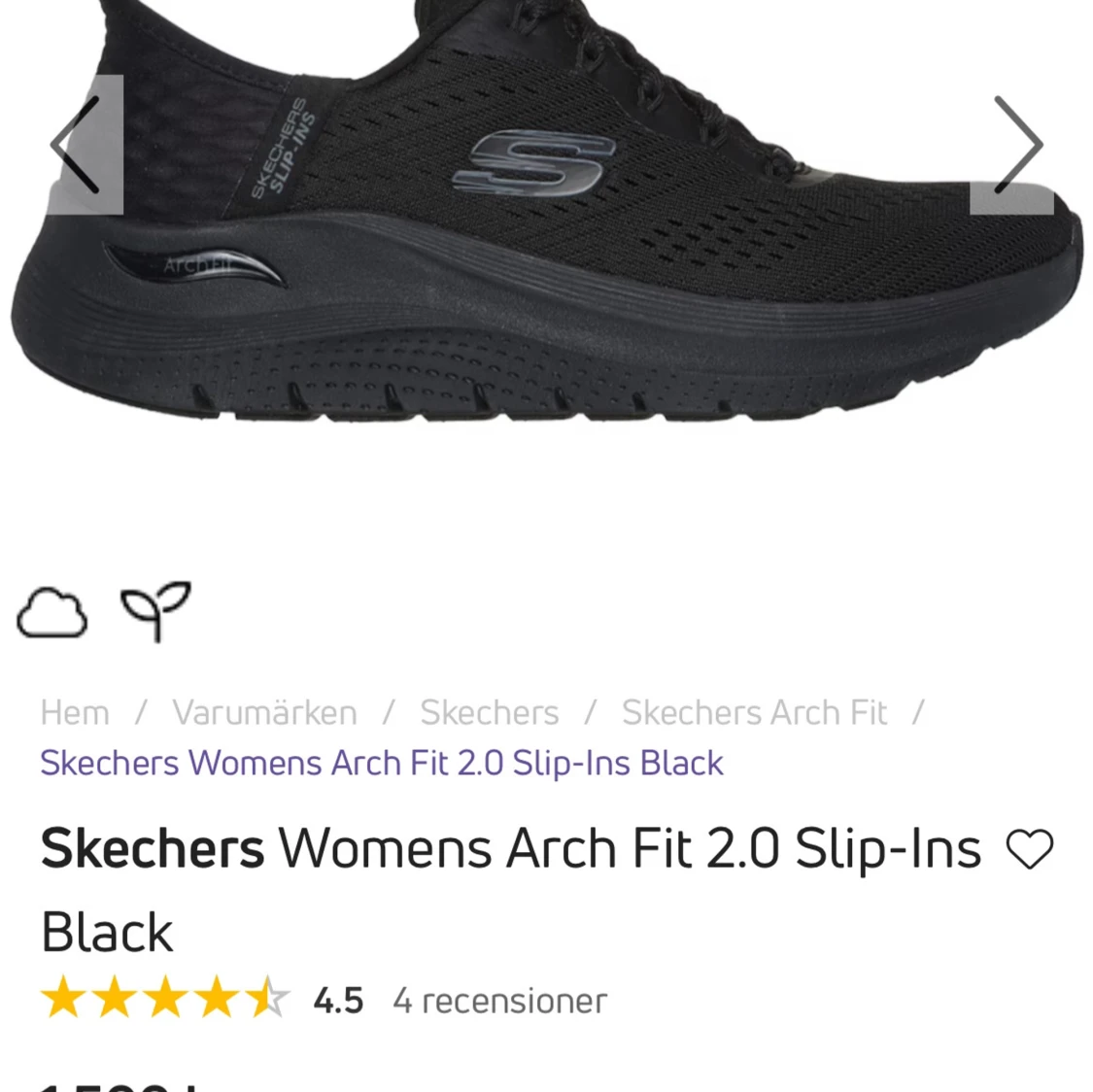Go to Hem breadcrumb
The width and height of the screenshot is (1093, 1092).
click(x=75, y=713)
